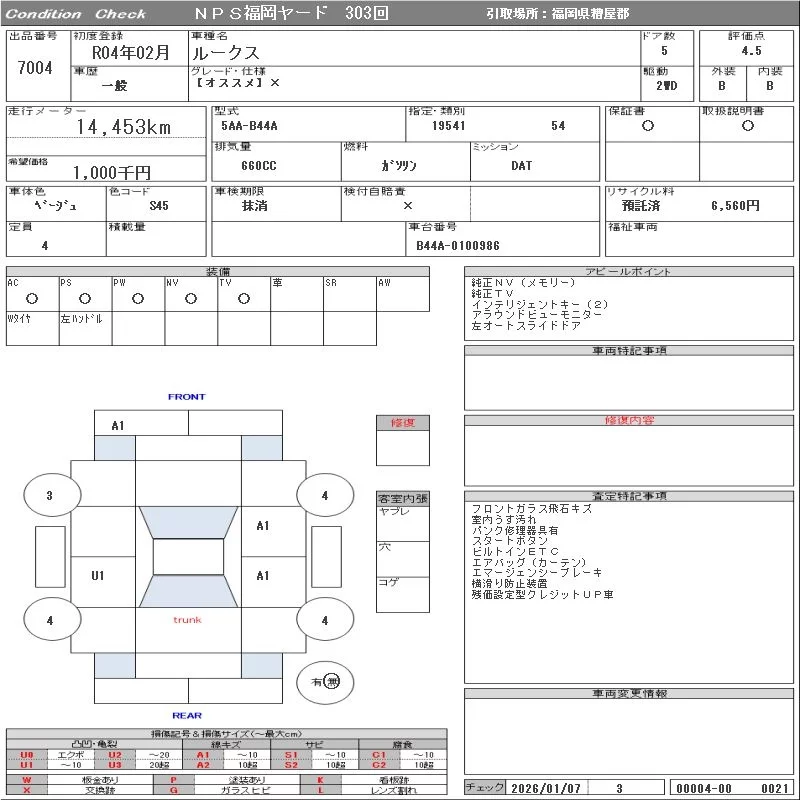Open the アピールポイント section header
800x800 pixels.
click(628, 272)
